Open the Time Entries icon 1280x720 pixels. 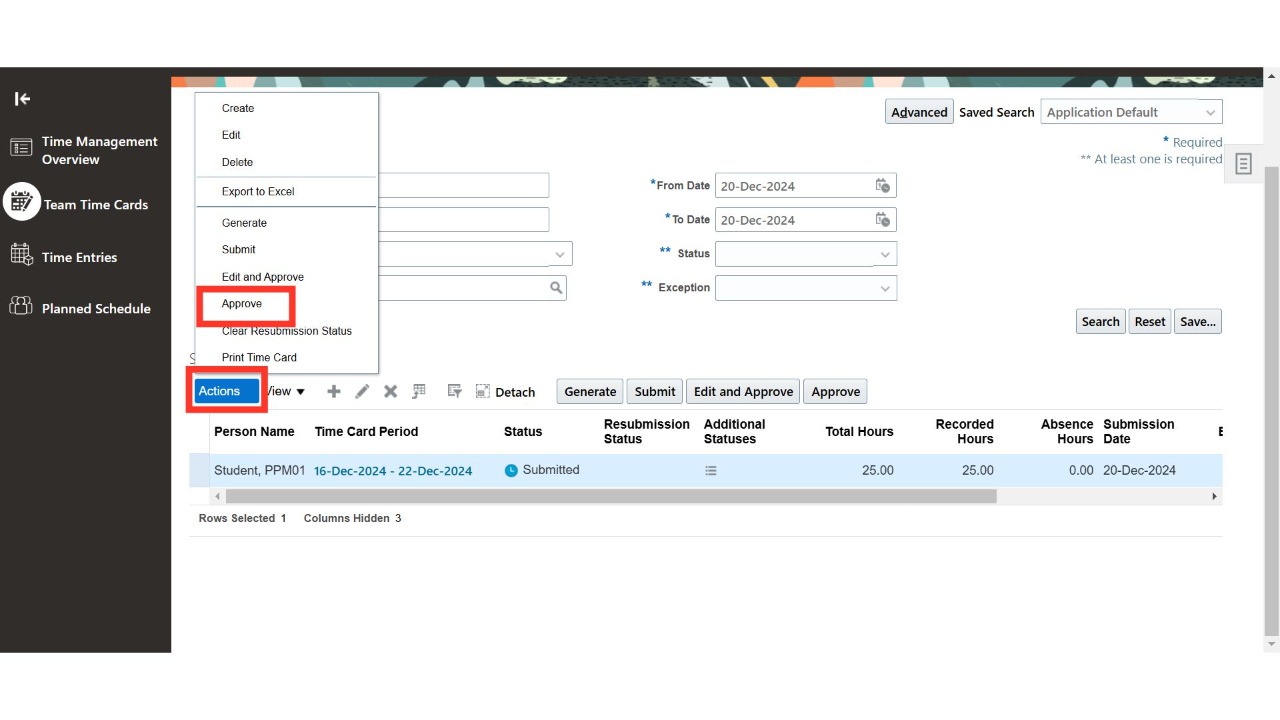[x=21, y=255]
